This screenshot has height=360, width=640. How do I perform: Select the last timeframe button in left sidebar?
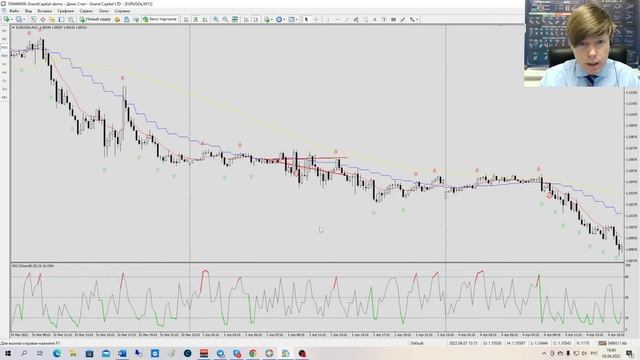click(4, 98)
